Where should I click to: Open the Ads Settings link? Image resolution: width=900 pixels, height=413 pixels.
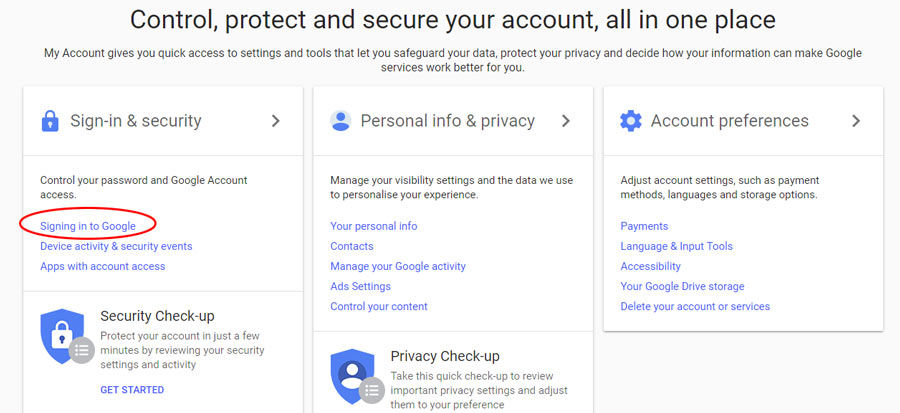click(x=360, y=286)
